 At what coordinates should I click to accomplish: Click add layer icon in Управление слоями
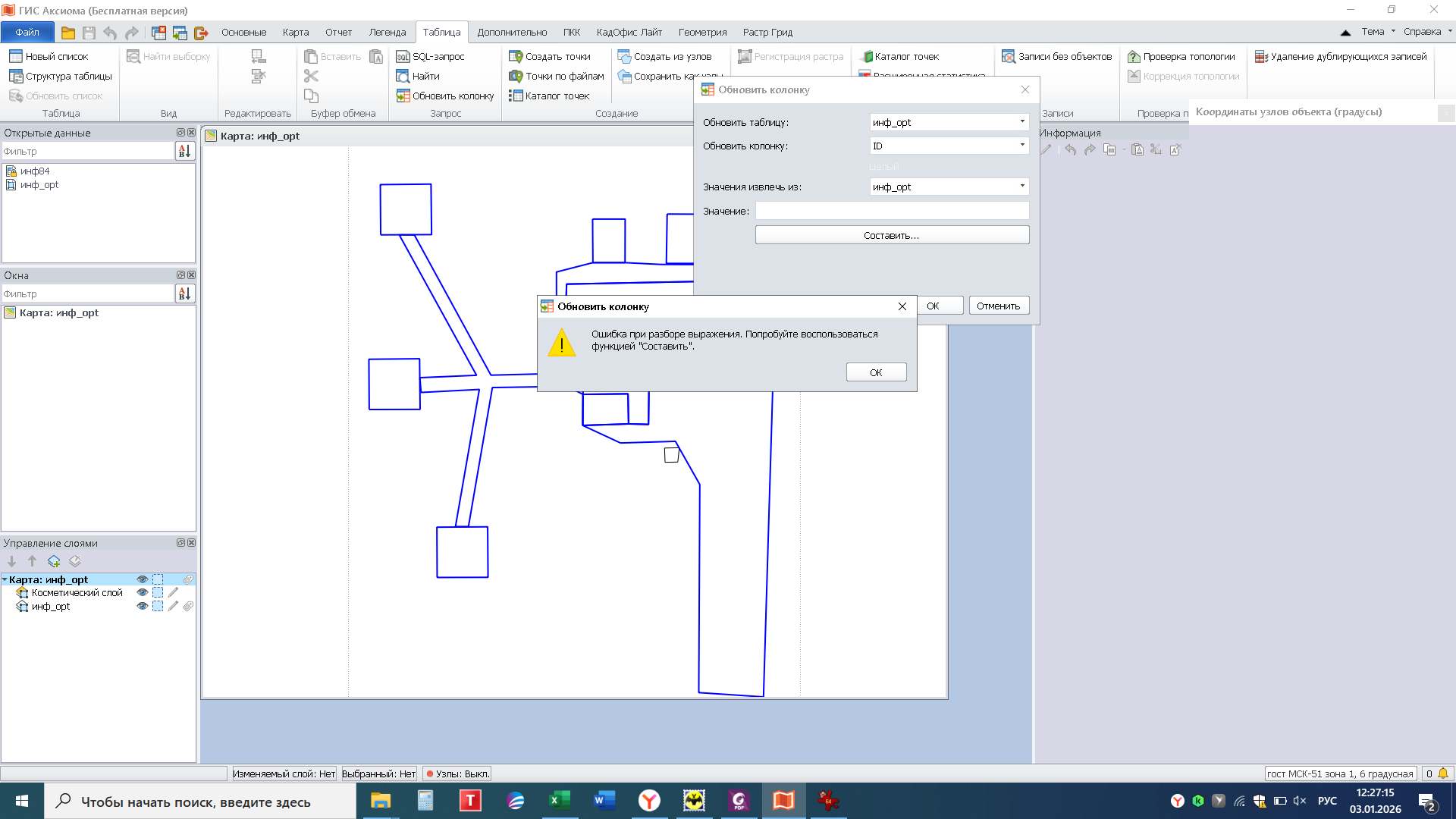(x=54, y=561)
